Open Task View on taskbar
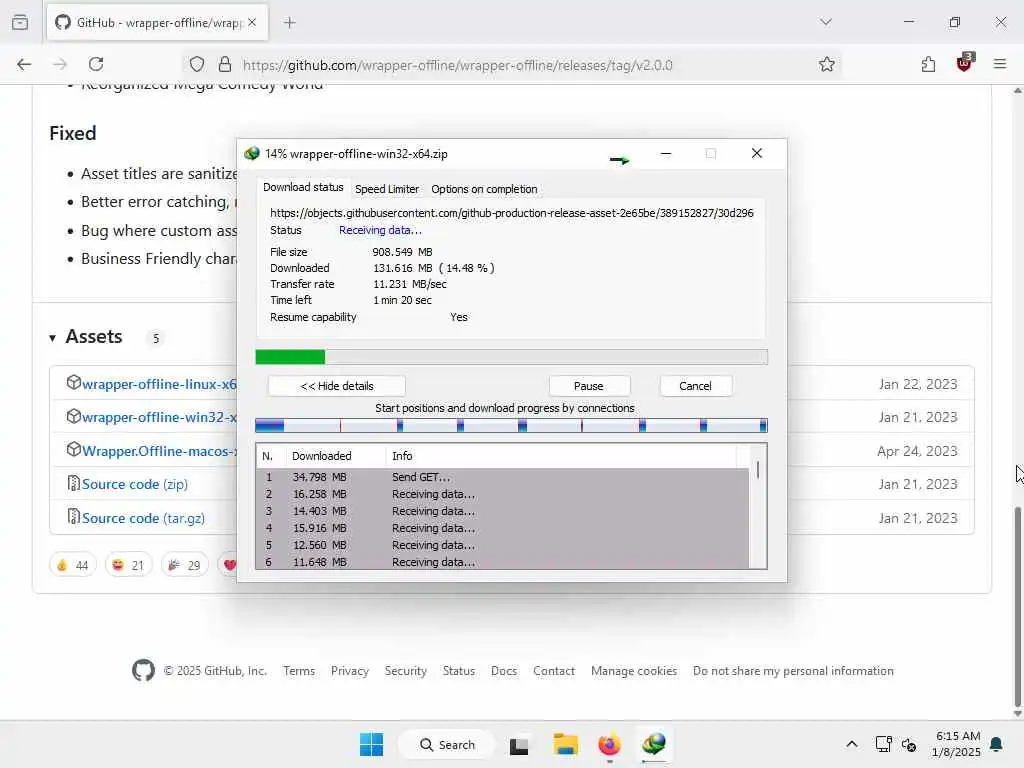Screen dimensions: 1024x768 519,745
